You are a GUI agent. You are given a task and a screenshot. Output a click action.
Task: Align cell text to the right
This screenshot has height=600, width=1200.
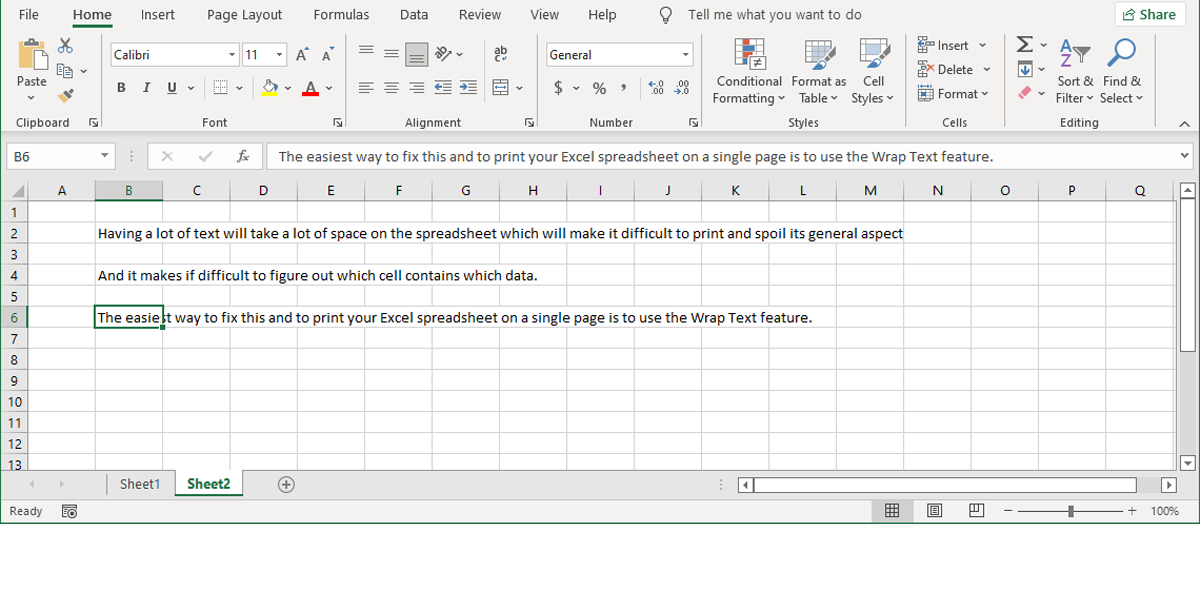pyautogui.click(x=417, y=88)
